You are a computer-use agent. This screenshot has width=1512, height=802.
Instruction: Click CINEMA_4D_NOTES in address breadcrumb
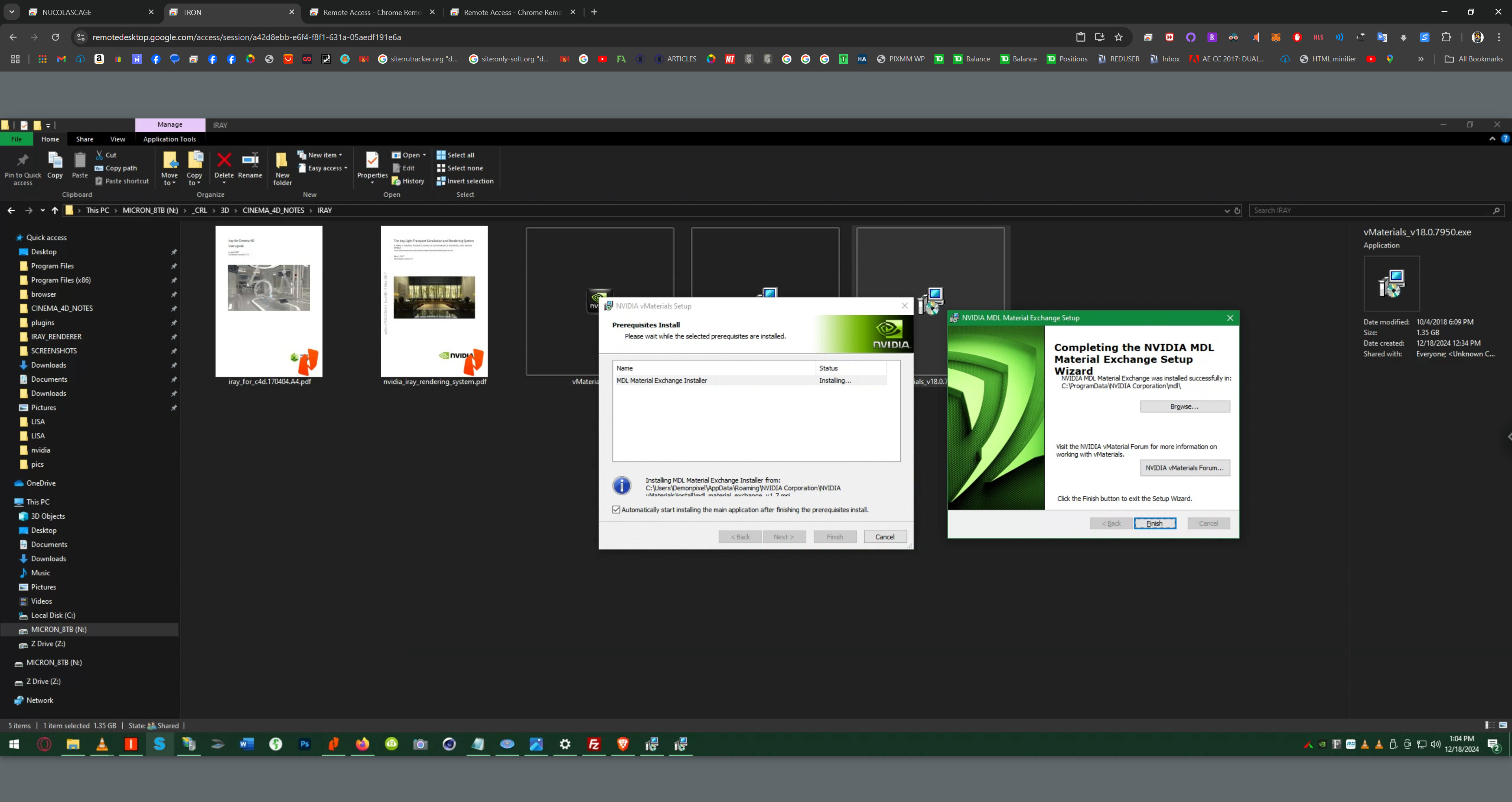click(274, 210)
